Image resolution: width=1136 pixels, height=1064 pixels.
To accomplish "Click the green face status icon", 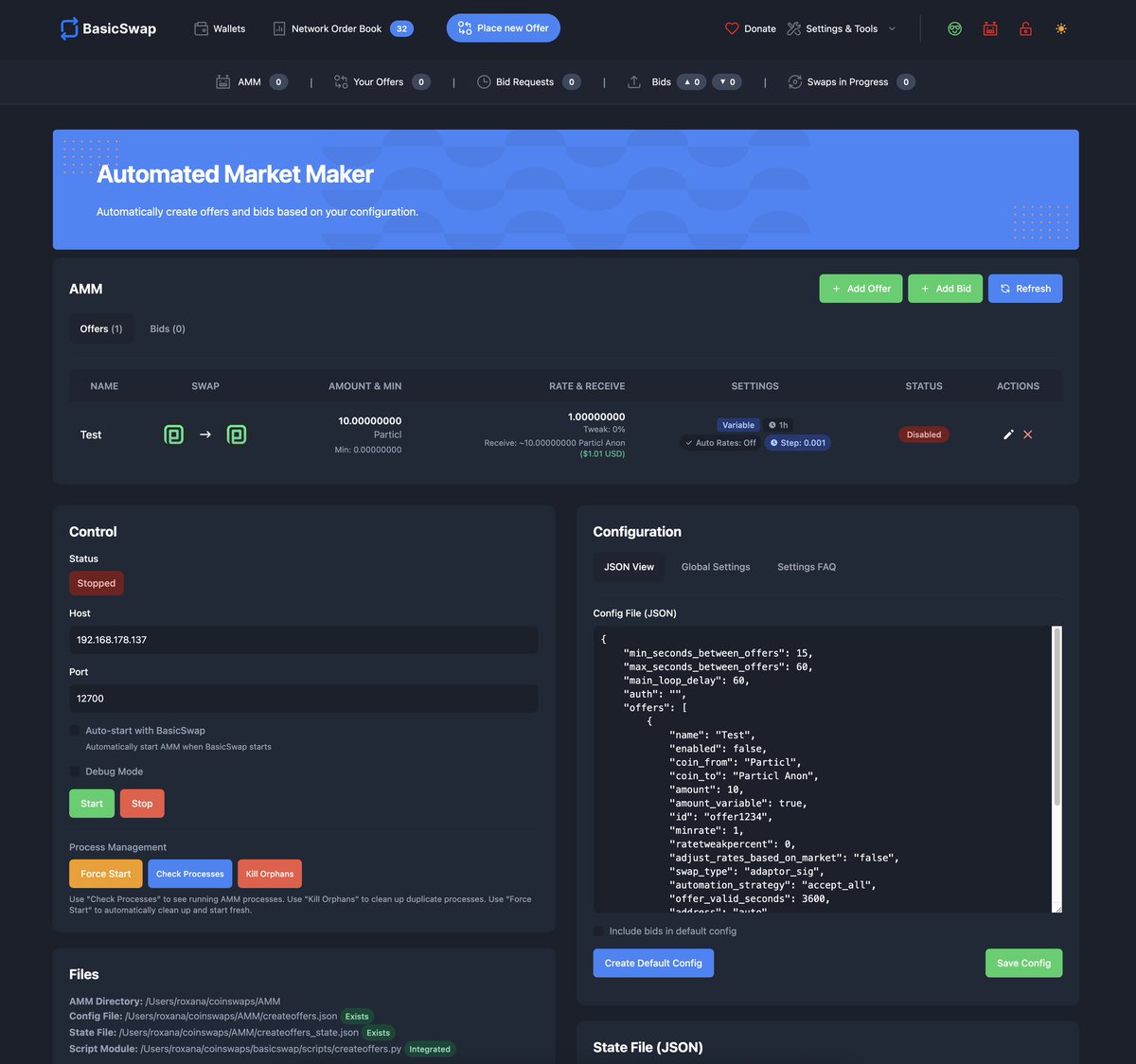I will click(x=955, y=28).
